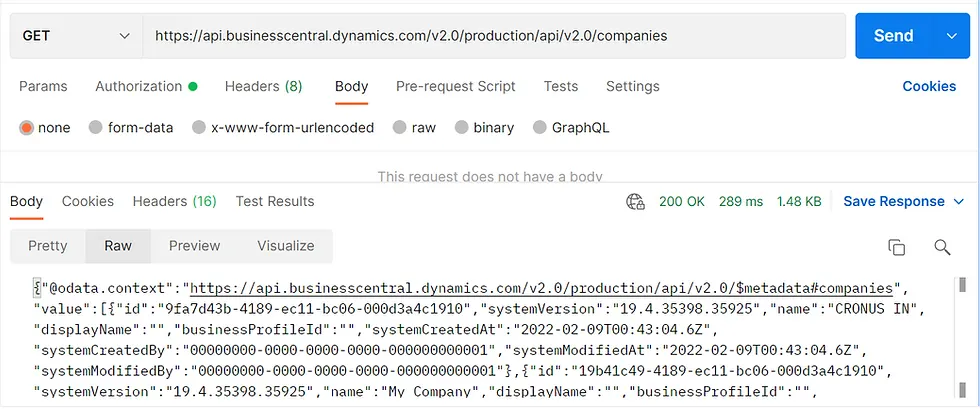Screen dimensions: 980x409
Task: Copy the response with copy icon
Action: pyautogui.click(x=896, y=247)
